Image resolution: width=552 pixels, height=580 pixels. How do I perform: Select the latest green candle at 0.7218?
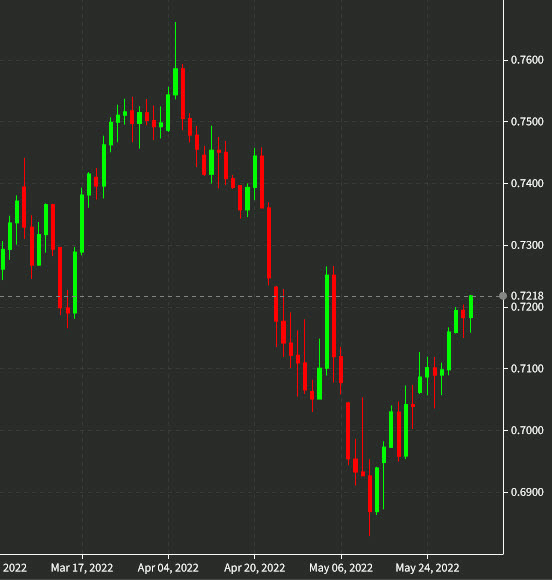click(x=471, y=307)
